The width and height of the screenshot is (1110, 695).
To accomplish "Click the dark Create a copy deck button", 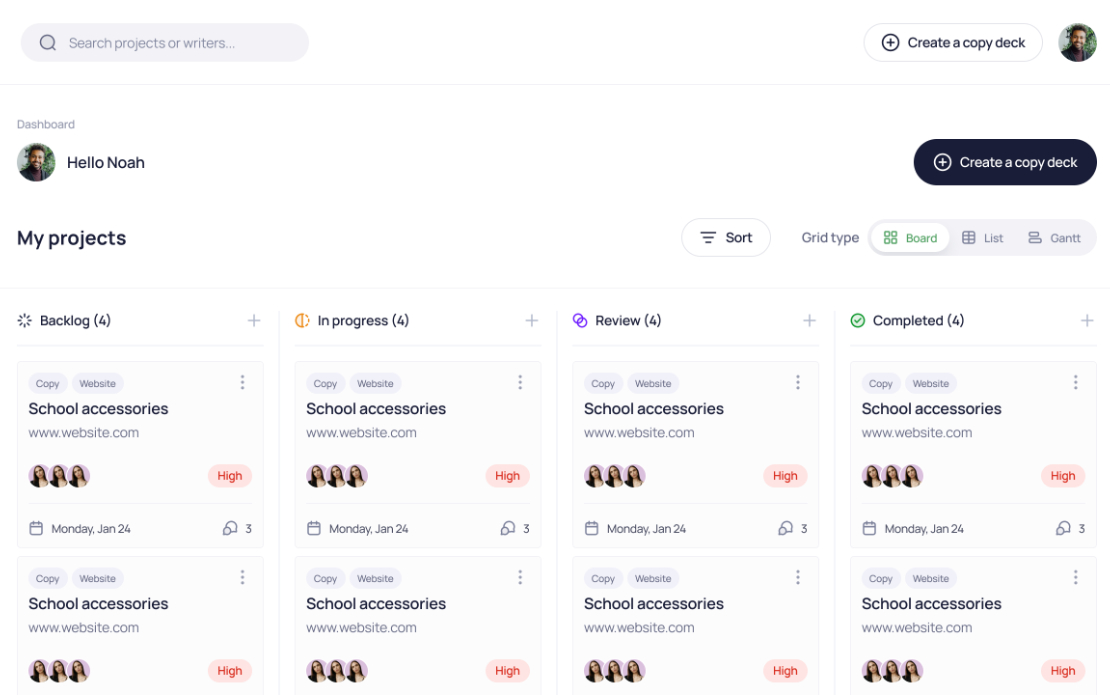I will 1005,162.
